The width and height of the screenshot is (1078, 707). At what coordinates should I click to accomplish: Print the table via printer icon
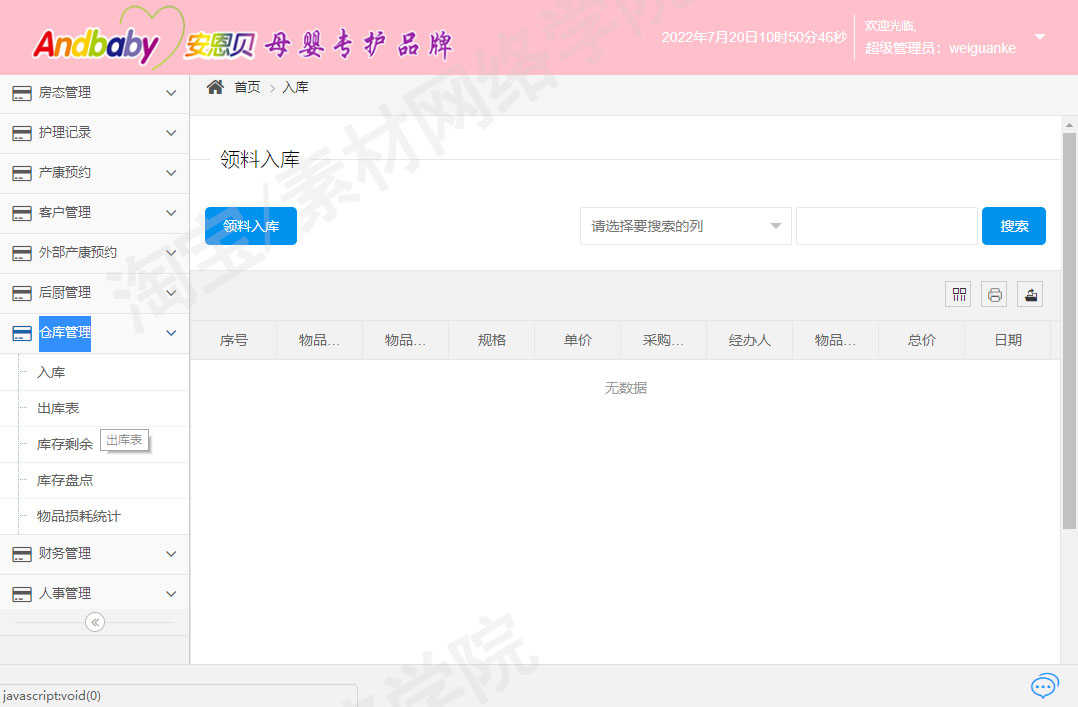click(994, 295)
